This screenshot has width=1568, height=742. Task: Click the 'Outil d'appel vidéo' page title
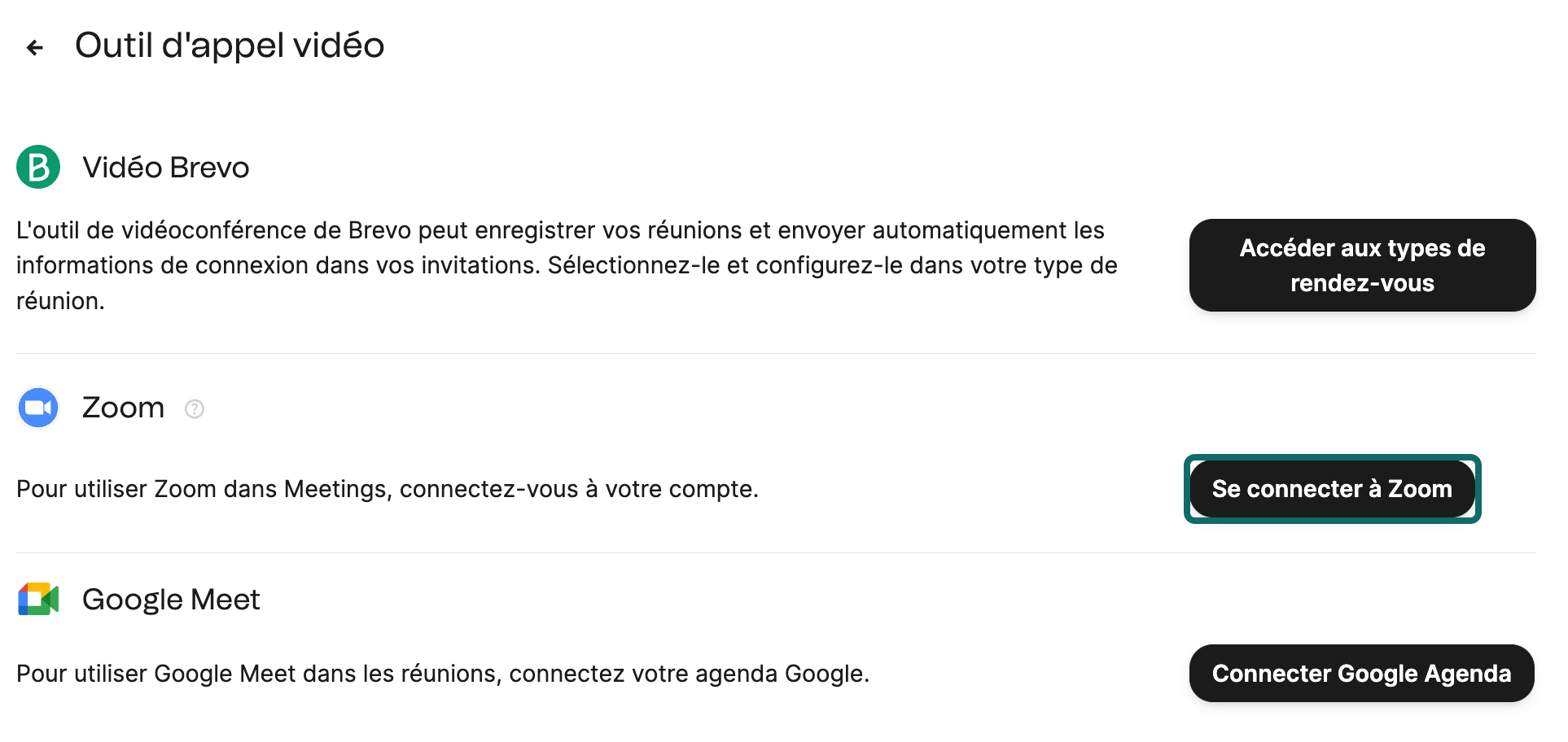tap(230, 46)
